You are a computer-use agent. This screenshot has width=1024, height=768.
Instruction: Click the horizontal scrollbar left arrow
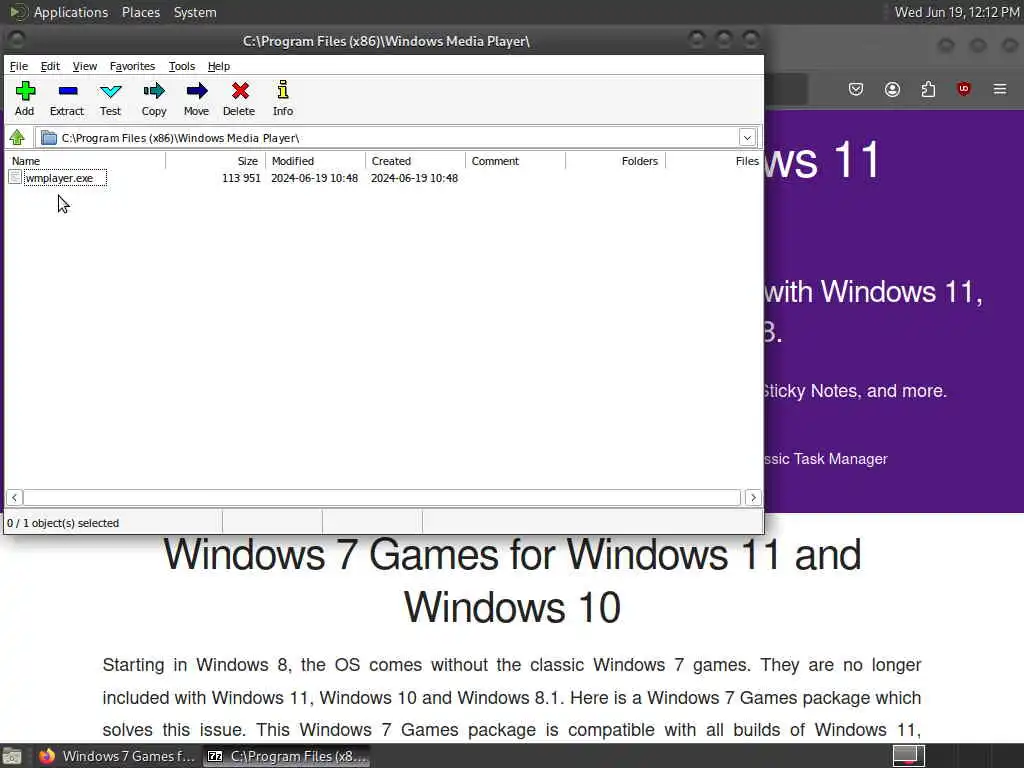pyautogui.click(x=14, y=498)
